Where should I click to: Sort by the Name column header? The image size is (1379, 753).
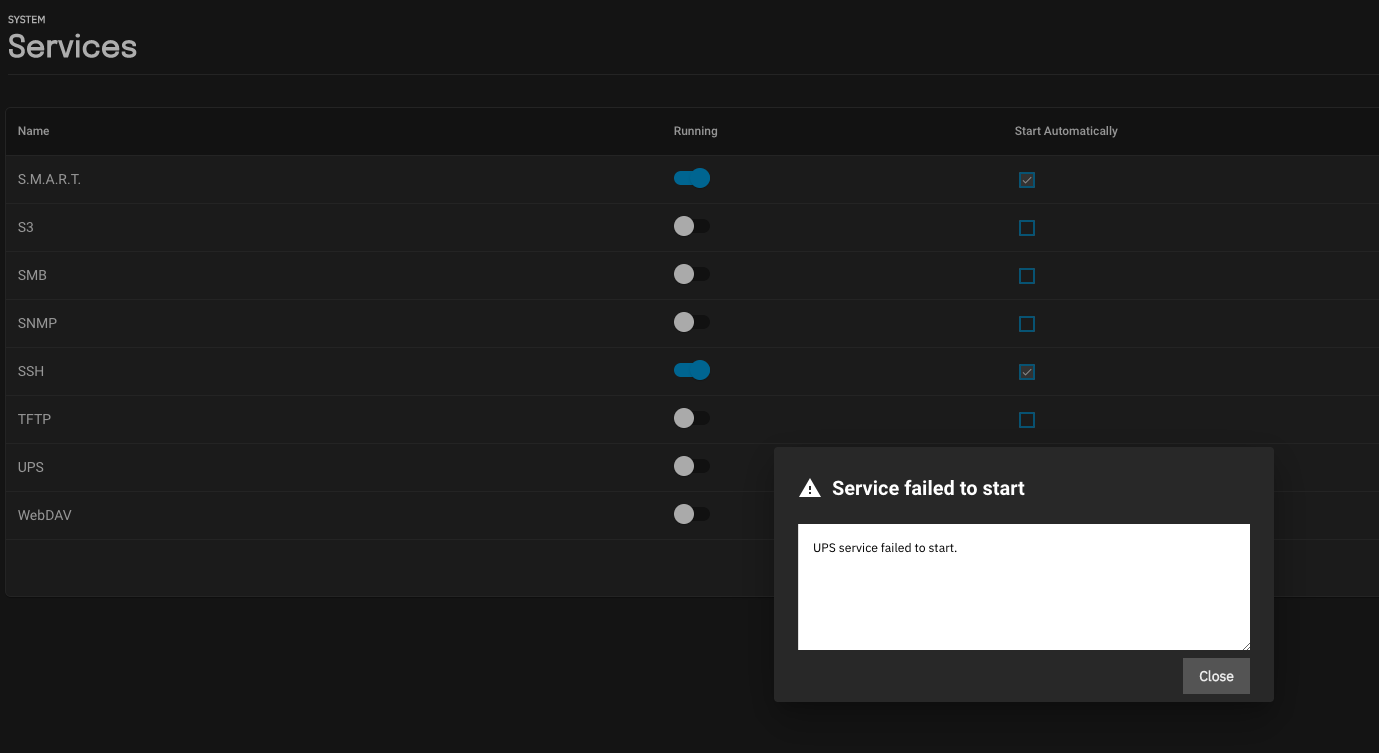[x=34, y=131]
